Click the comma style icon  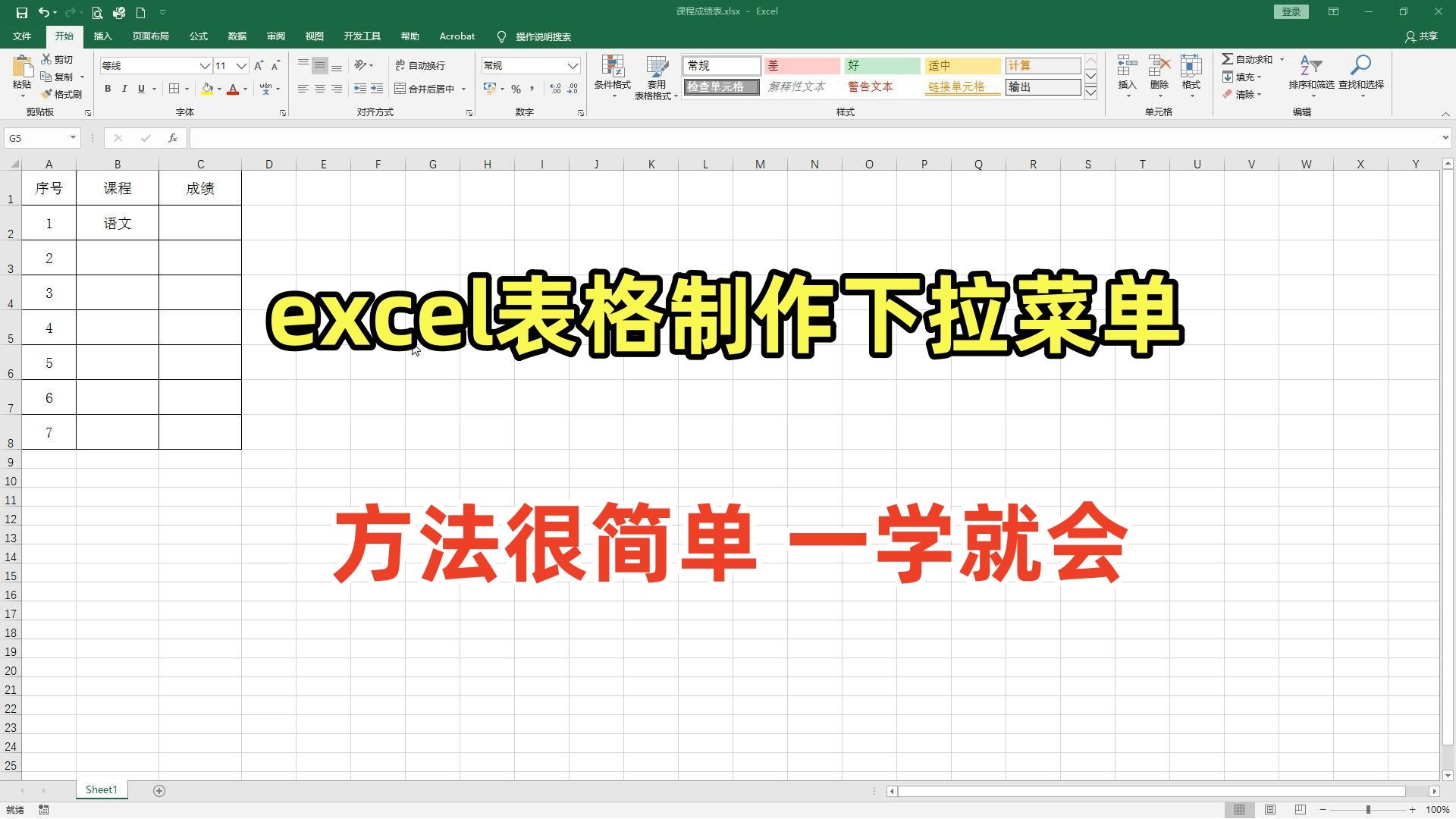(532, 89)
